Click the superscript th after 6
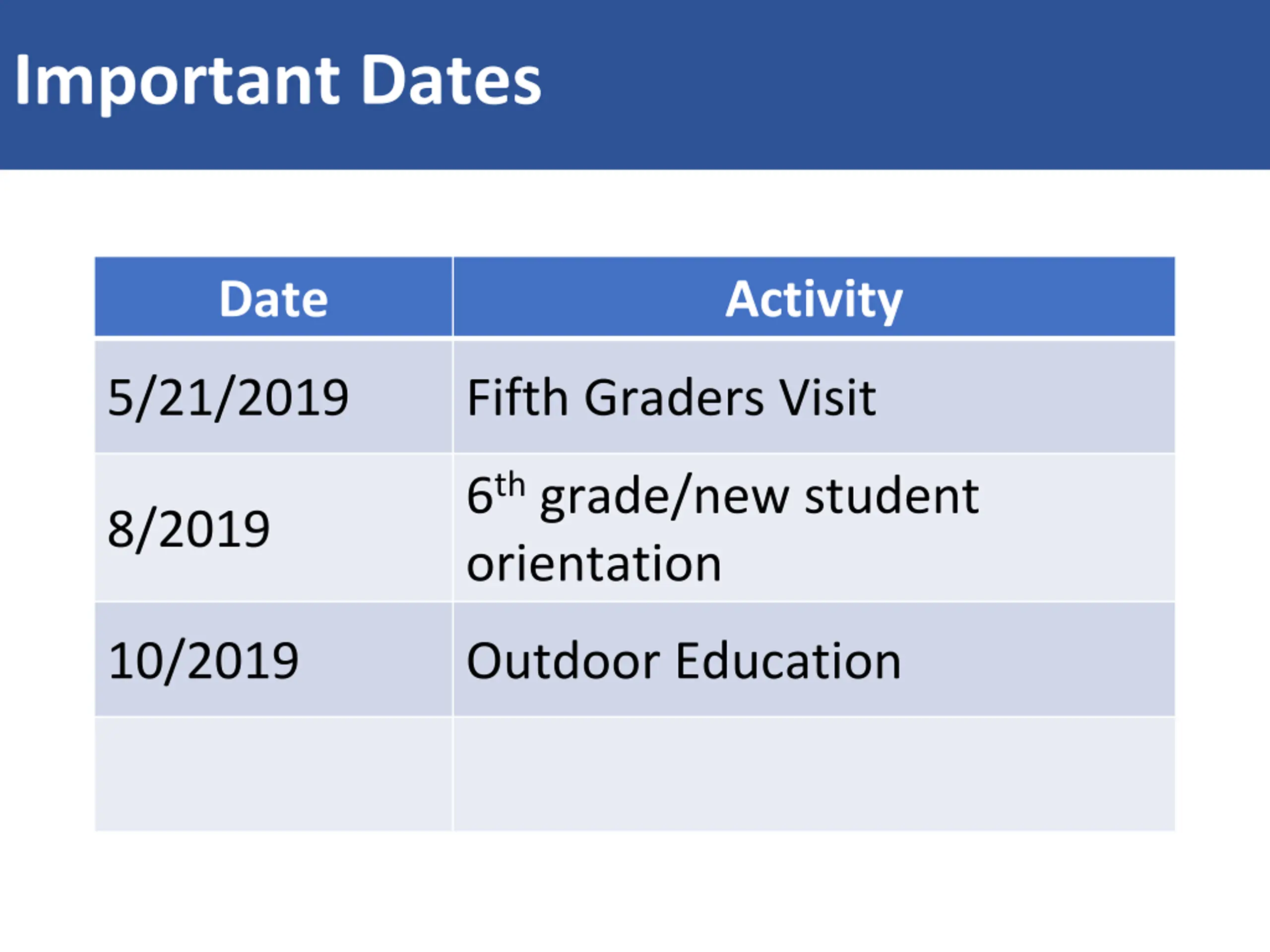1270x952 pixels. [510, 485]
